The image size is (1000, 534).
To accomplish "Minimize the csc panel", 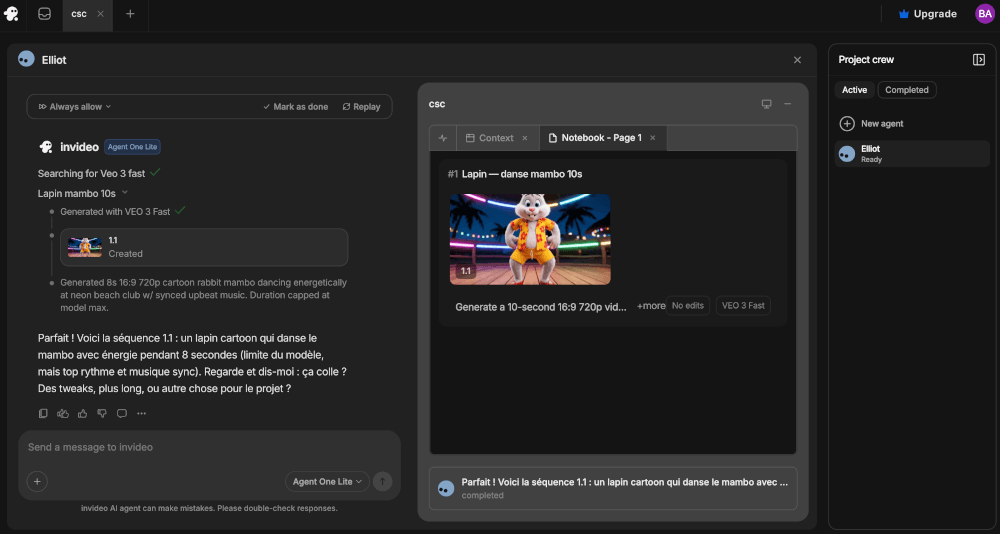I will coord(788,104).
